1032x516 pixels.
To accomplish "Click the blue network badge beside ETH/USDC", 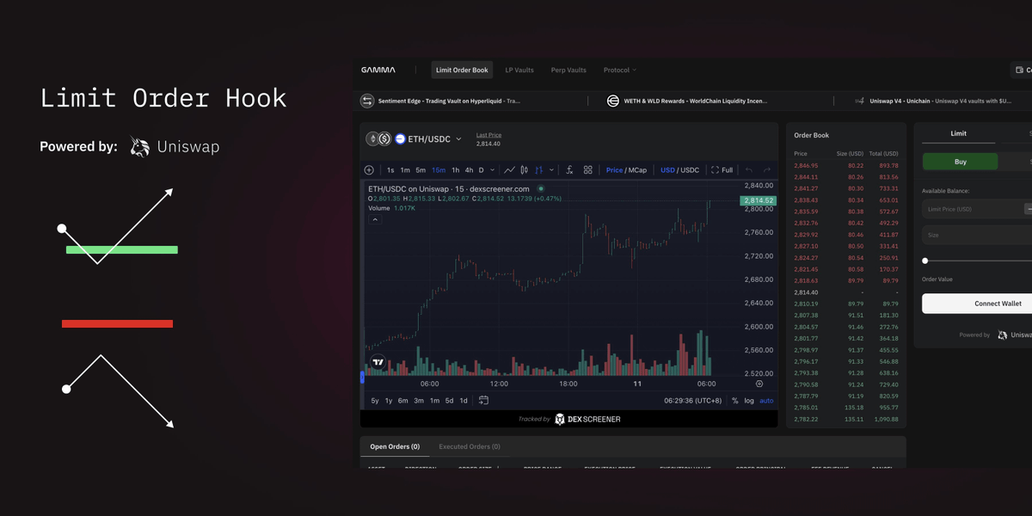I will point(400,139).
